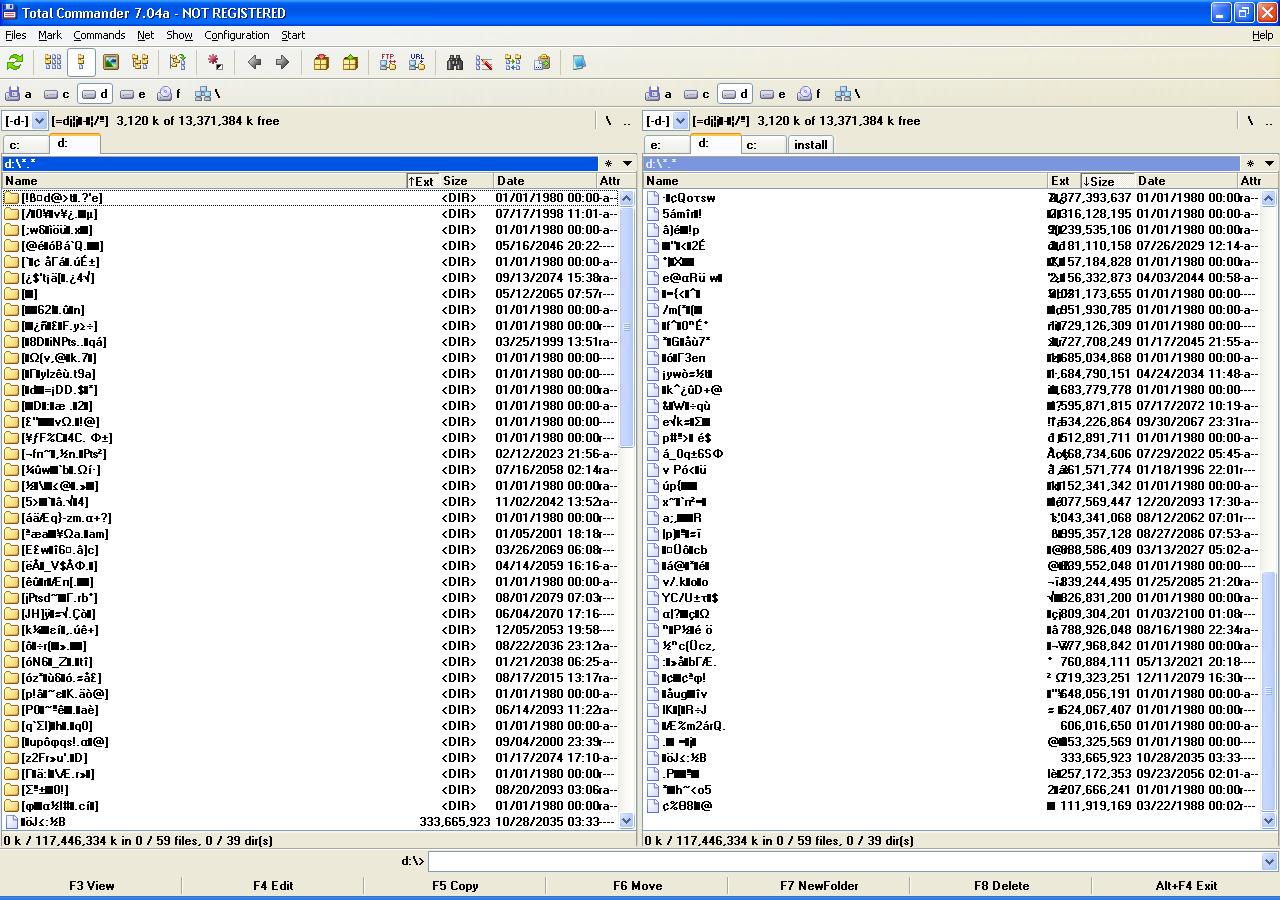Select drive e in the right drive bar

(773, 94)
